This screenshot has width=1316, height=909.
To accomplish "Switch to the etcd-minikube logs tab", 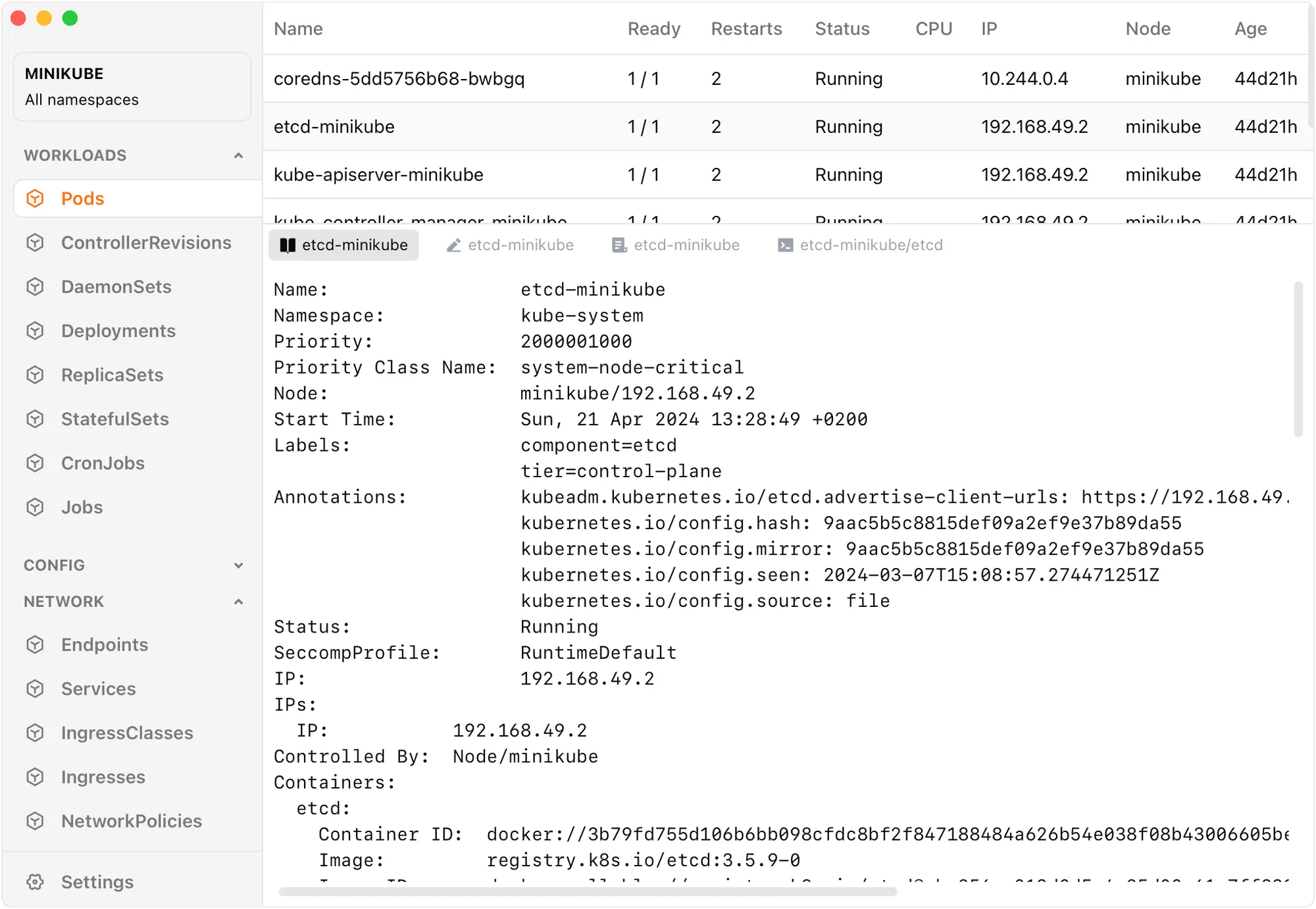I will (676, 245).
